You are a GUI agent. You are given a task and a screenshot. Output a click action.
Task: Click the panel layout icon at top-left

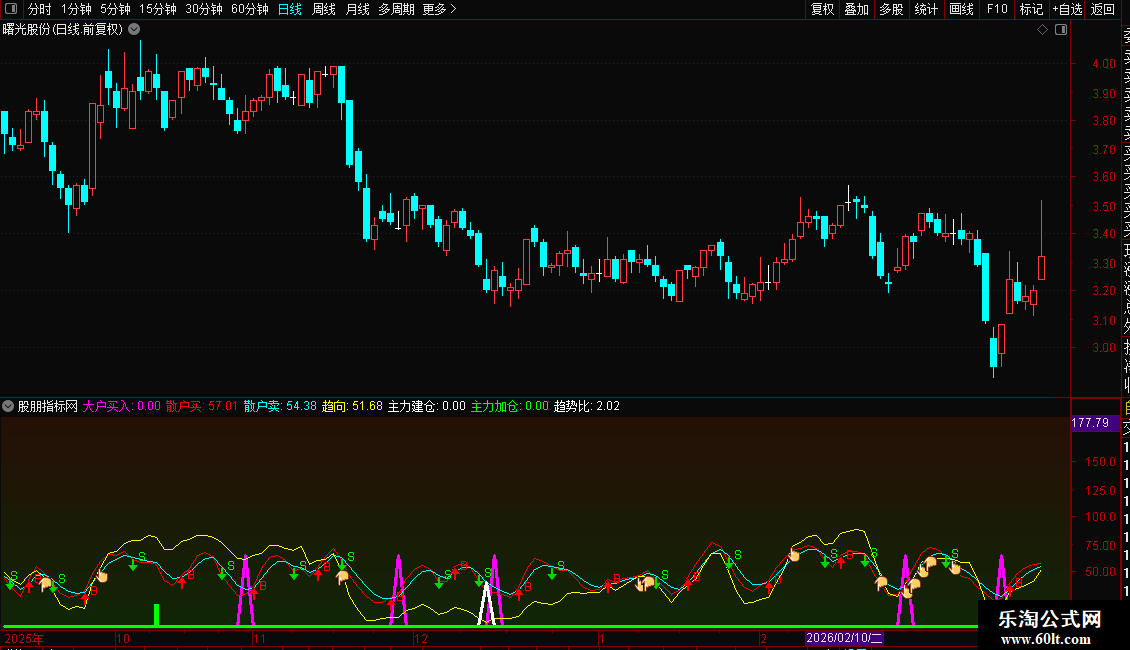11,9
